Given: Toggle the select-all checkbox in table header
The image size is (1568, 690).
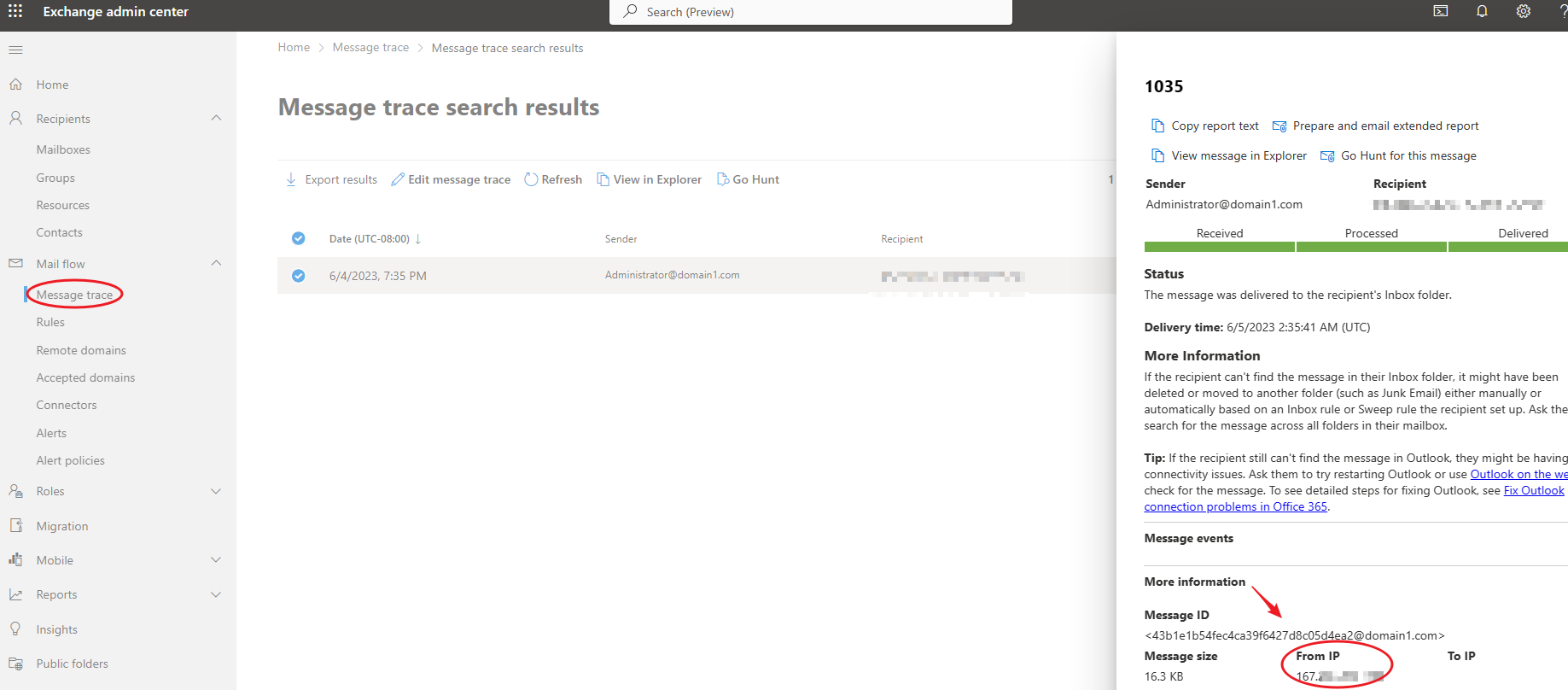Looking at the screenshot, I should click(299, 238).
